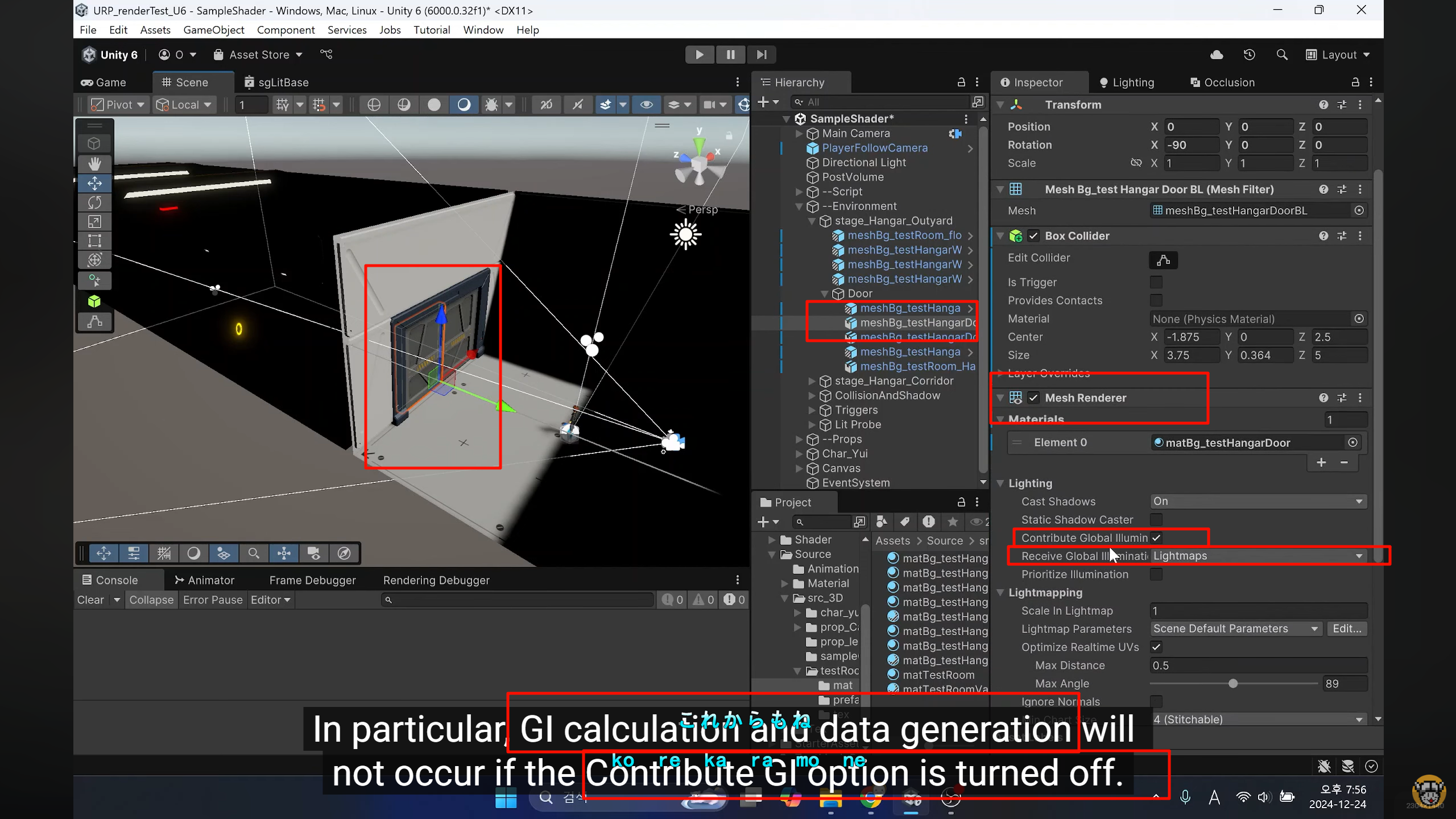The width and height of the screenshot is (1456, 819).
Task: Click the Transform component help icon
Action: (x=1323, y=105)
